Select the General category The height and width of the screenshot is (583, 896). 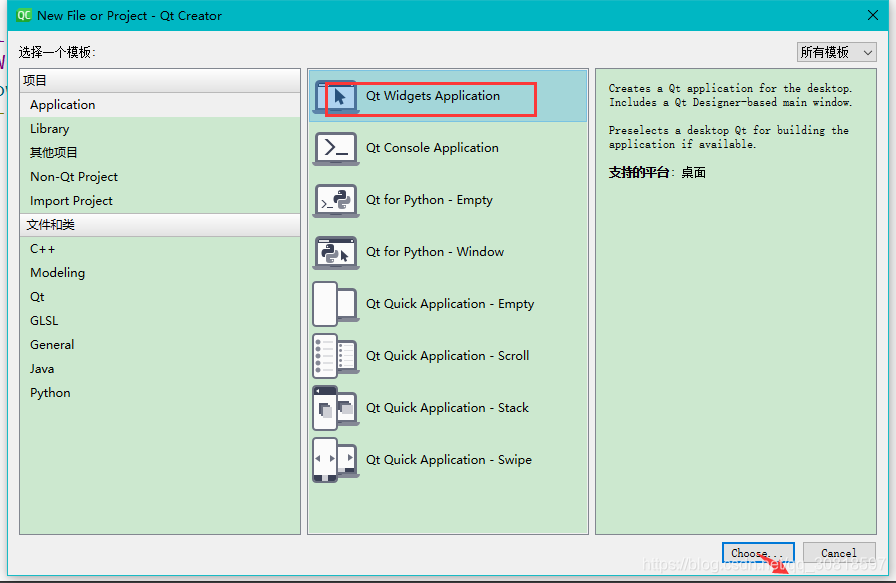(x=160, y=345)
